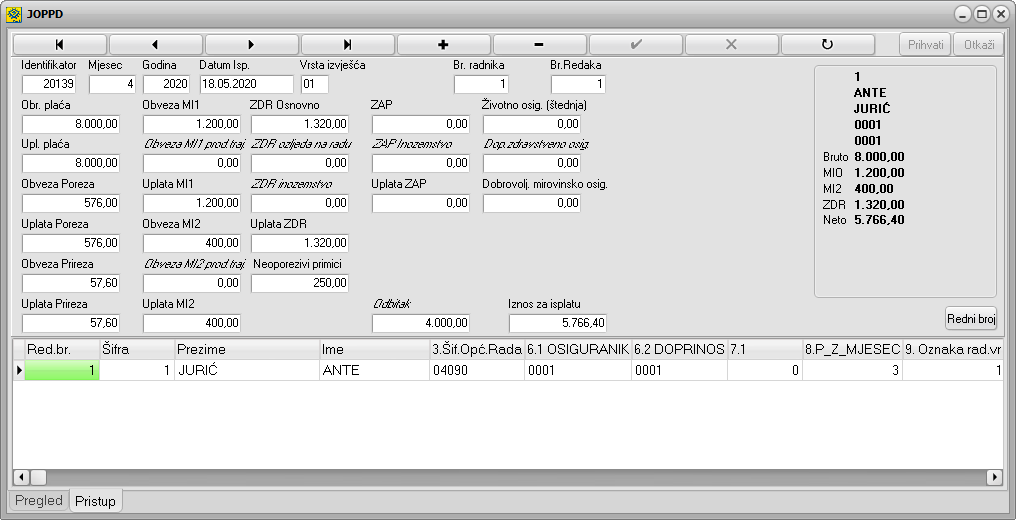Edit Neoporezivi primici field 250,00

pyautogui.click(x=300, y=284)
